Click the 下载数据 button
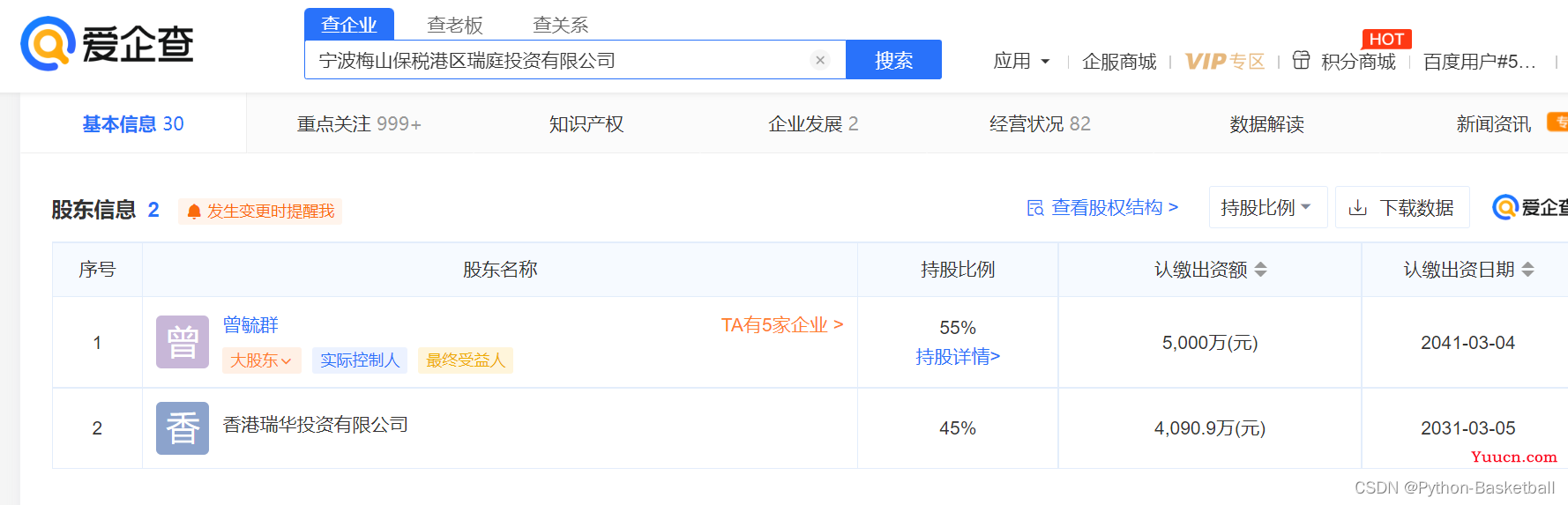 [1402, 207]
